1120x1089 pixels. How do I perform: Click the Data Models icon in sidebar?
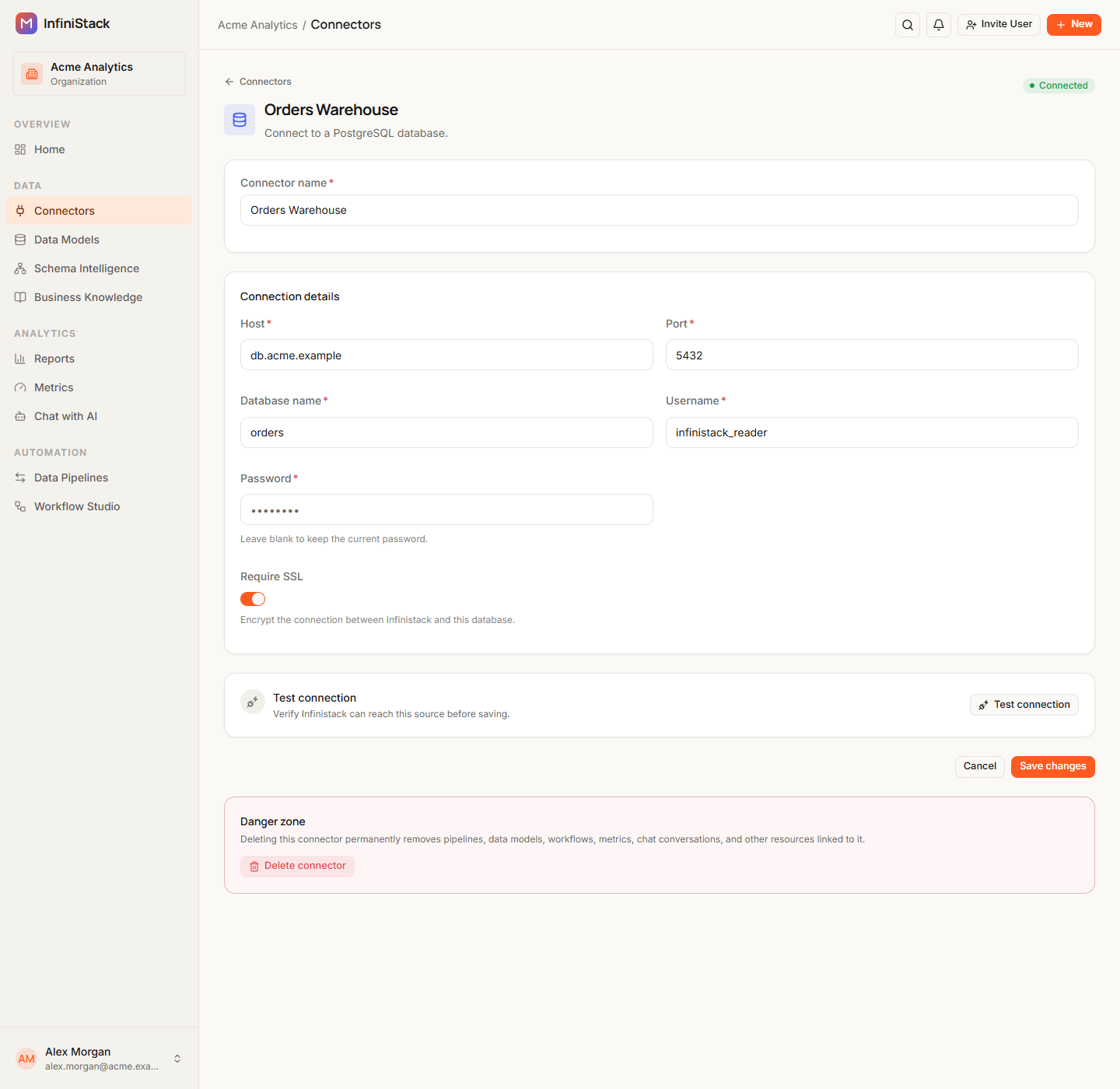tap(20, 240)
